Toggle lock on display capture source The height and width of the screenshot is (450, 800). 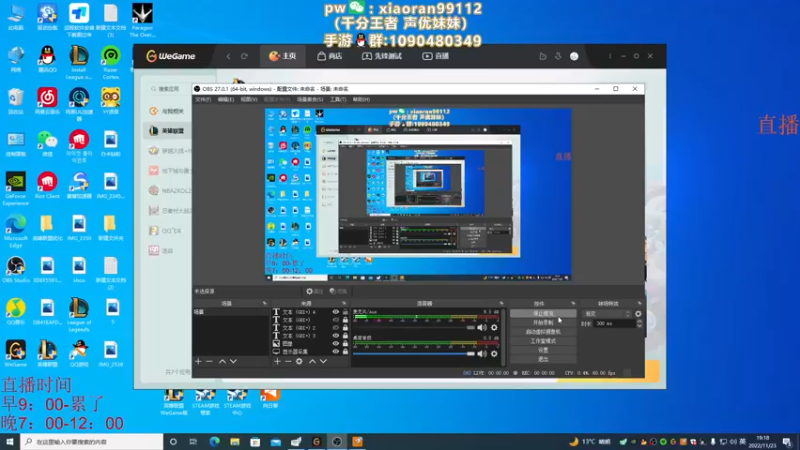(x=345, y=352)
